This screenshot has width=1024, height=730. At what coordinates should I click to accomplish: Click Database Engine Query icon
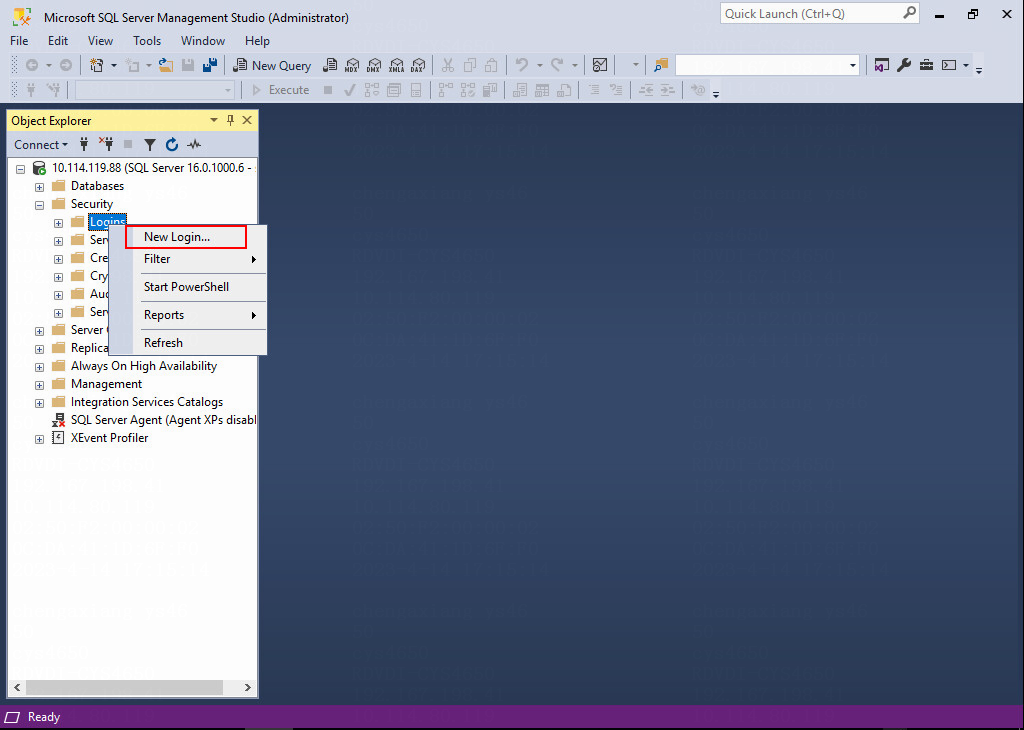(x=330, y=65)
